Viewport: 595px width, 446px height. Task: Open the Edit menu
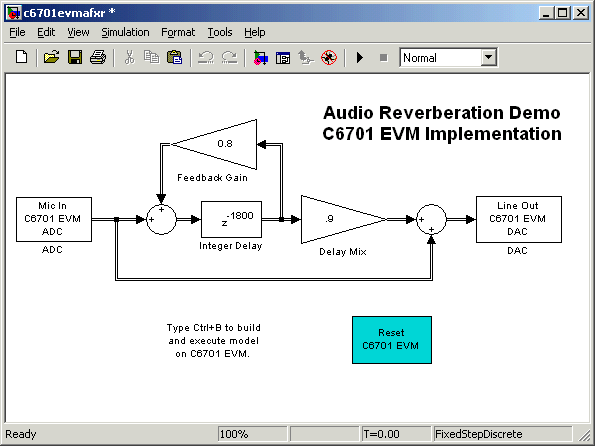click(46, 32)
